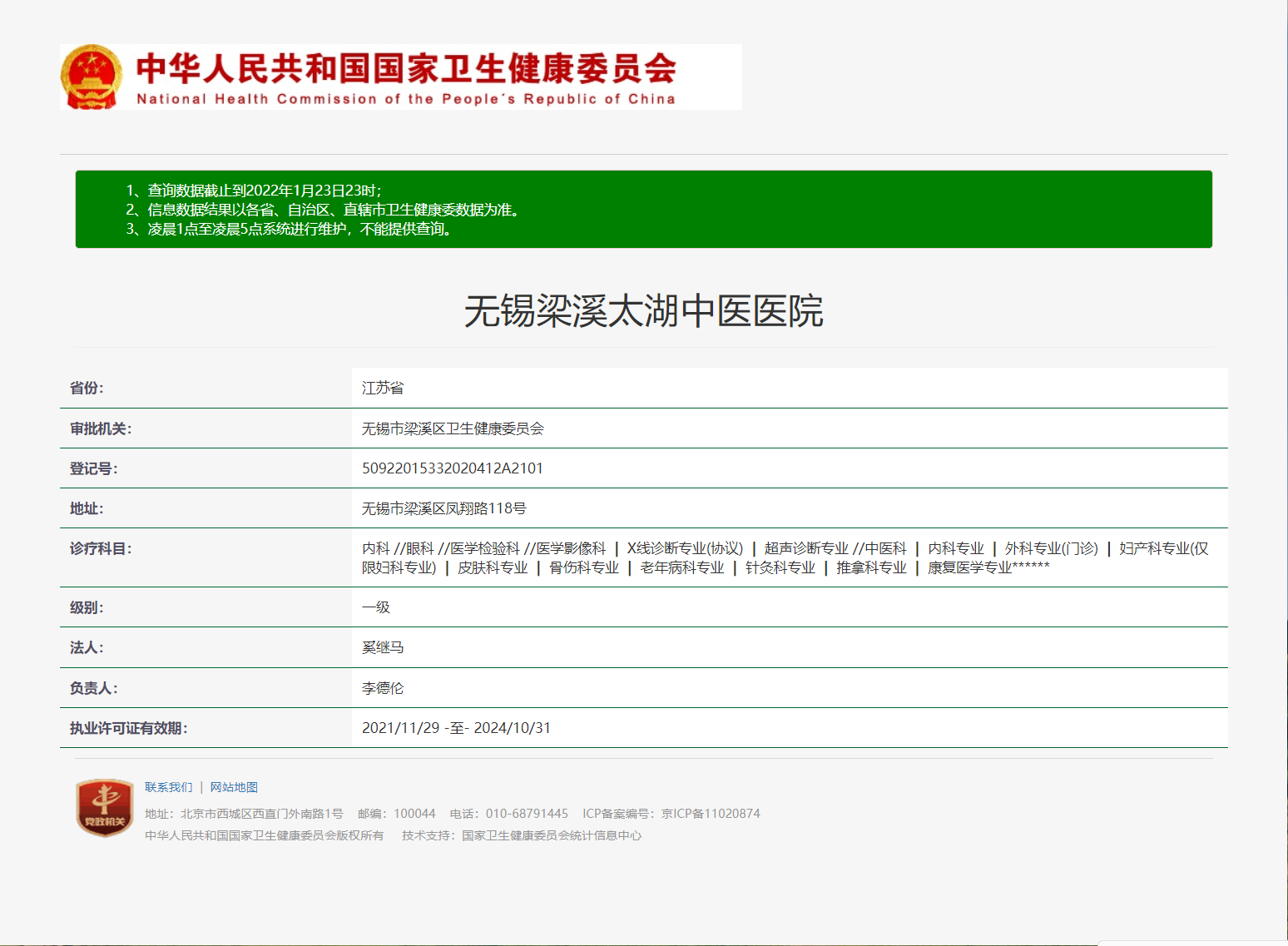Click footer text 国家卫生健康委员会统计信息中心
Screen dimensions: 1288x946
pos(552,835)
